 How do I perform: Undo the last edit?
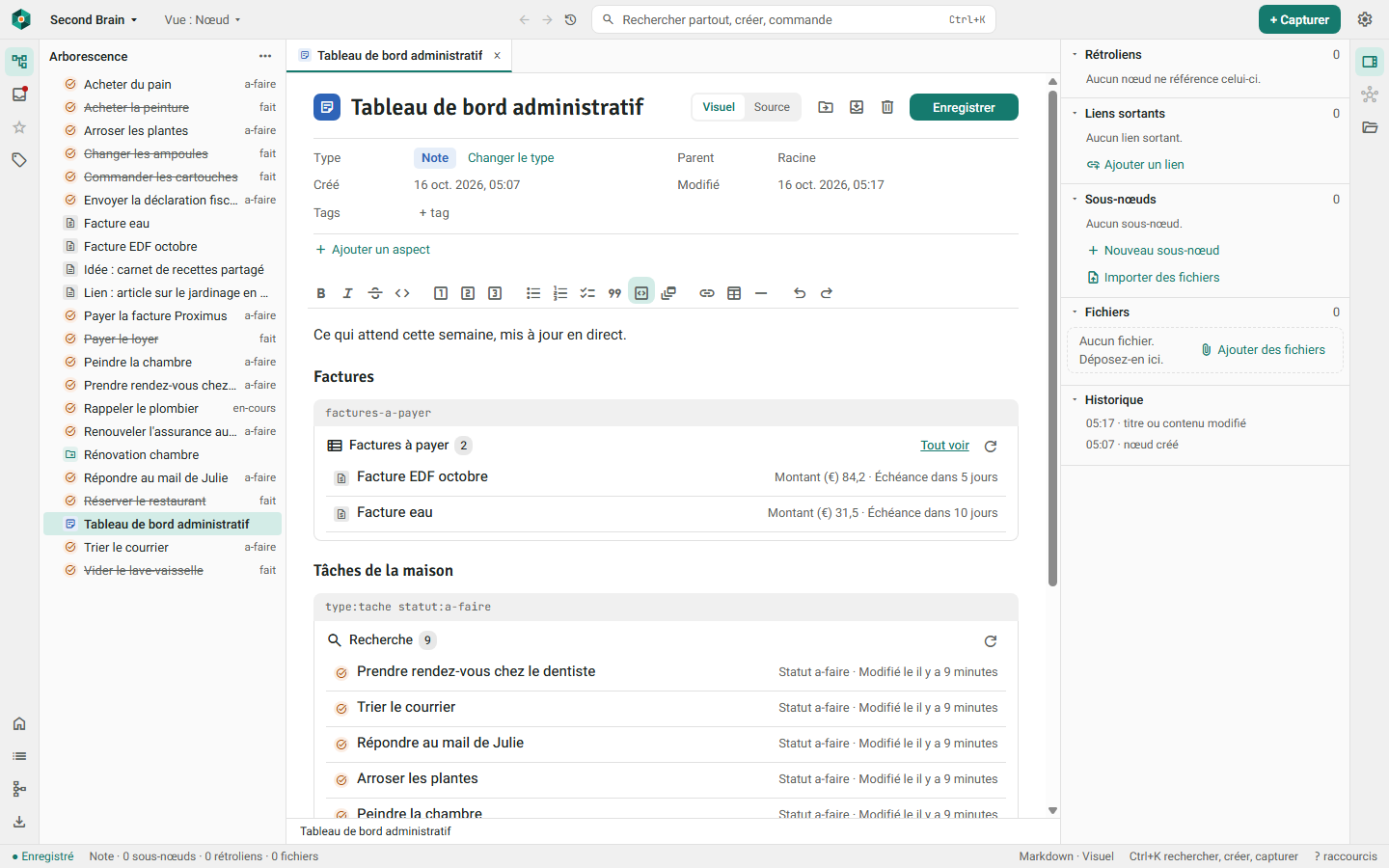(x=800, y=293)
